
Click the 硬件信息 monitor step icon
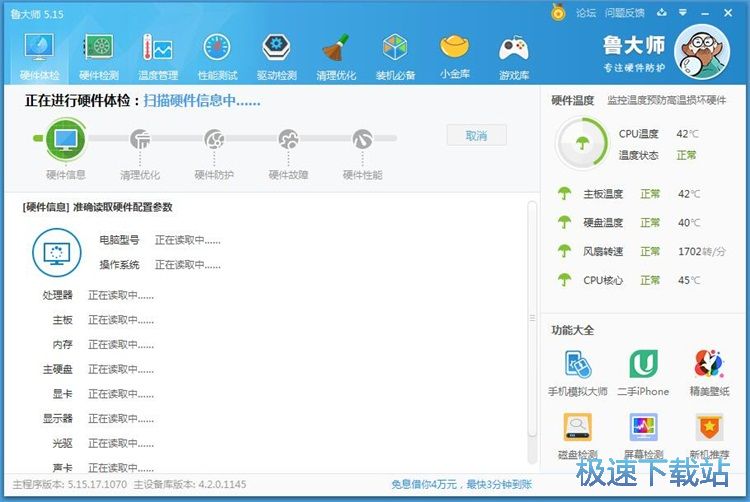(66, 139)
